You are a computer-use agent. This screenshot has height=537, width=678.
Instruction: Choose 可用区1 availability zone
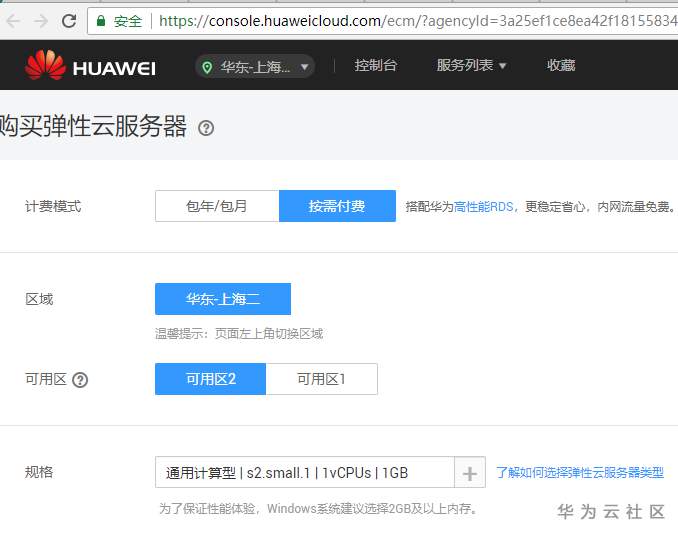click(322, 379)
